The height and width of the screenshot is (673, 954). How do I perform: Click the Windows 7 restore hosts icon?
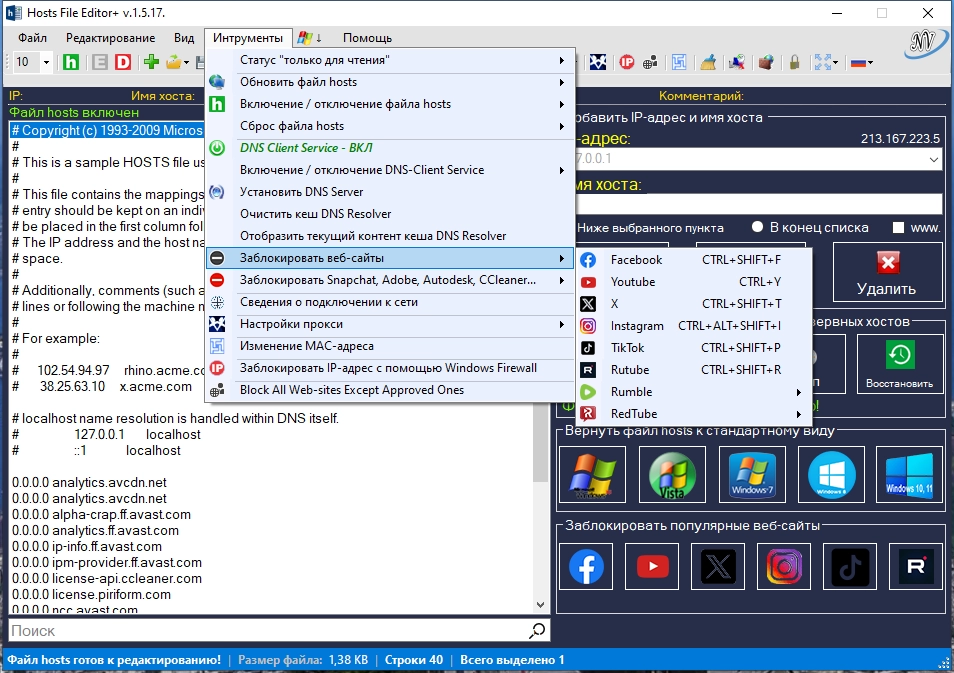750,474
